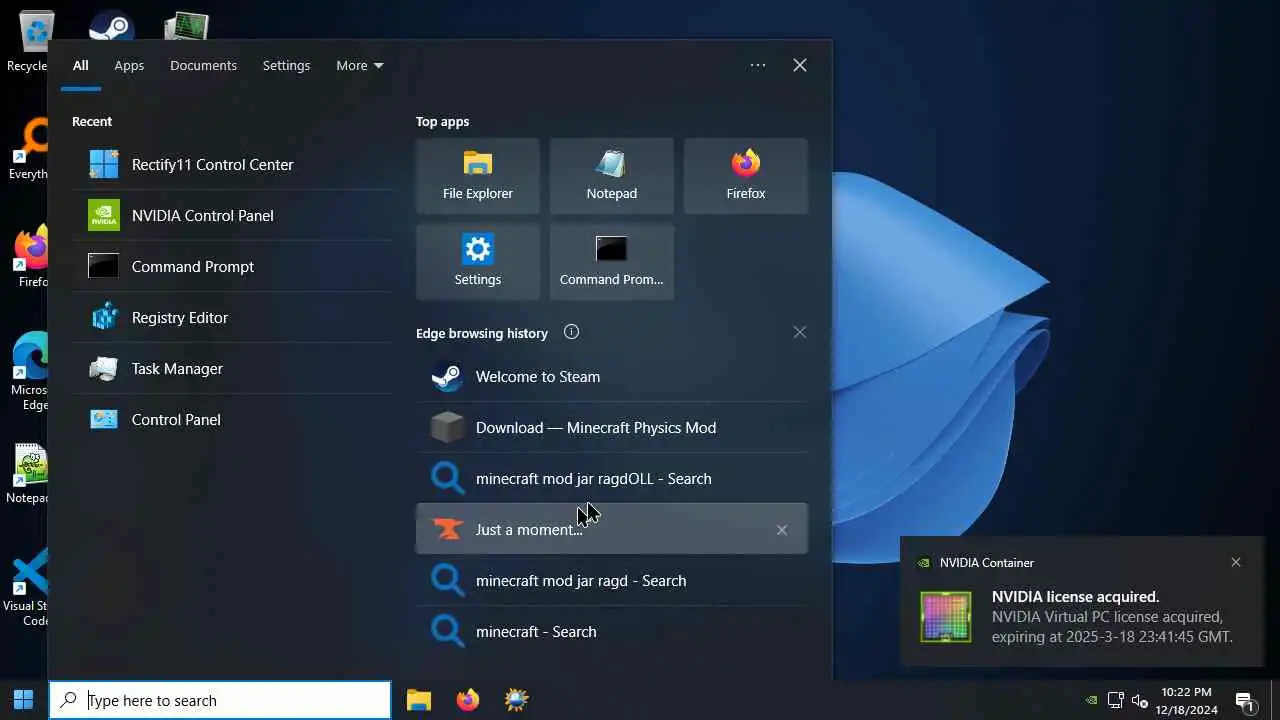This screenshot has width=1280, height=720.
Task: Launch NVIDIA Control Panel from Recent list
Action: [x=232, y=215]
